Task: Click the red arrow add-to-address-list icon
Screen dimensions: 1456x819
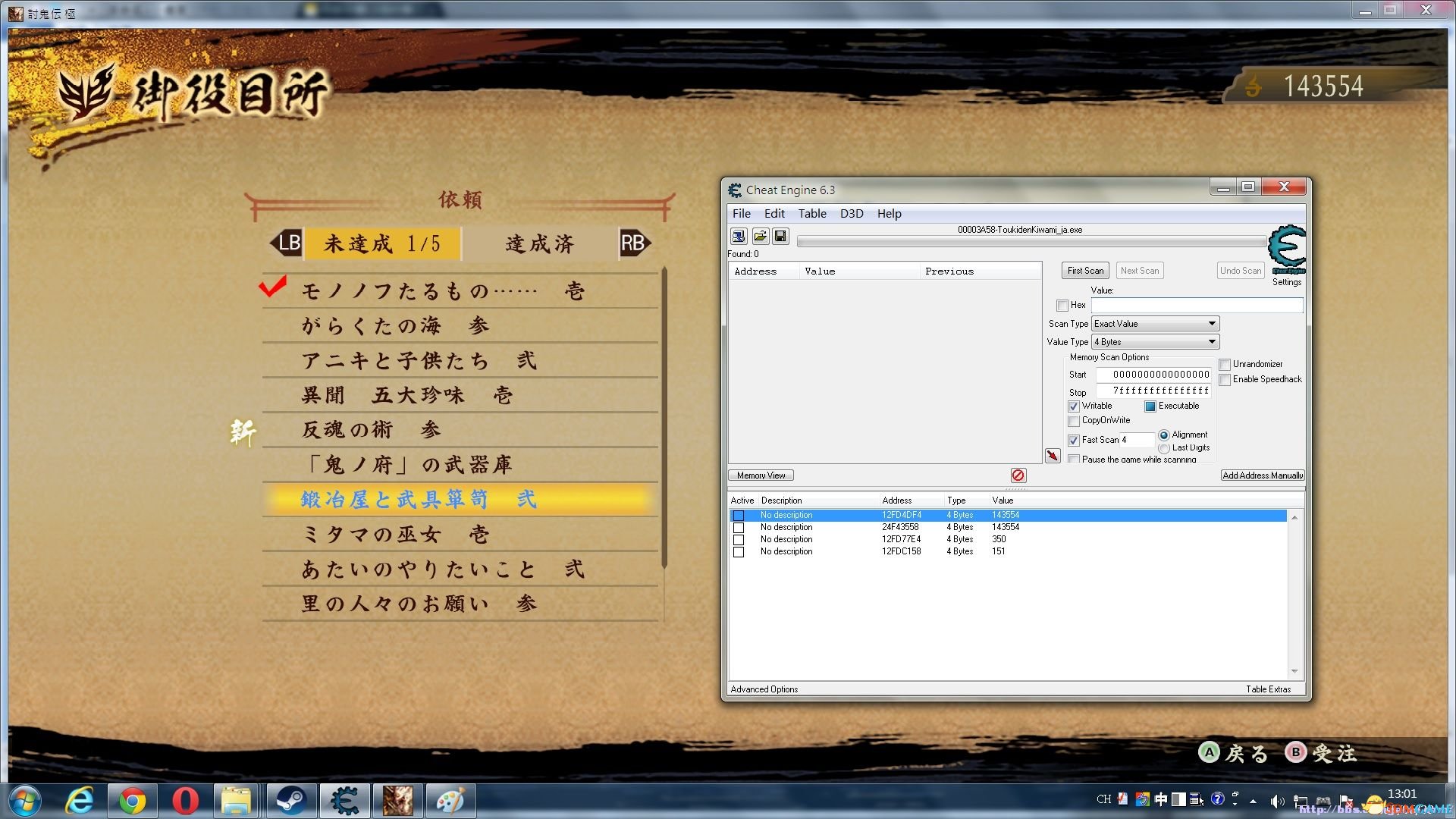Action: 1053,456
